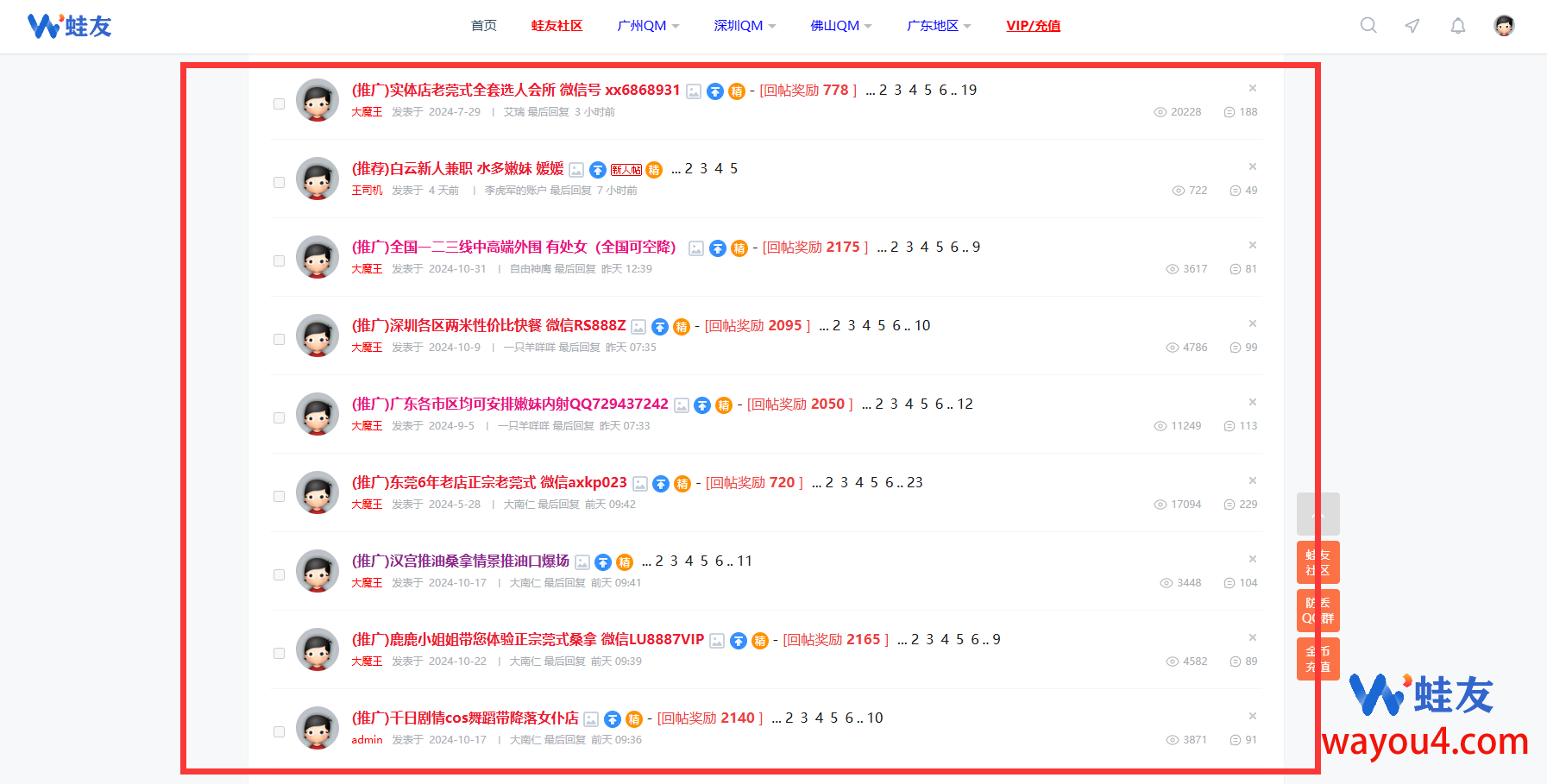The image size is (1547, 784).
Task: Open the notification bell
Action: tap(1458, 26)
